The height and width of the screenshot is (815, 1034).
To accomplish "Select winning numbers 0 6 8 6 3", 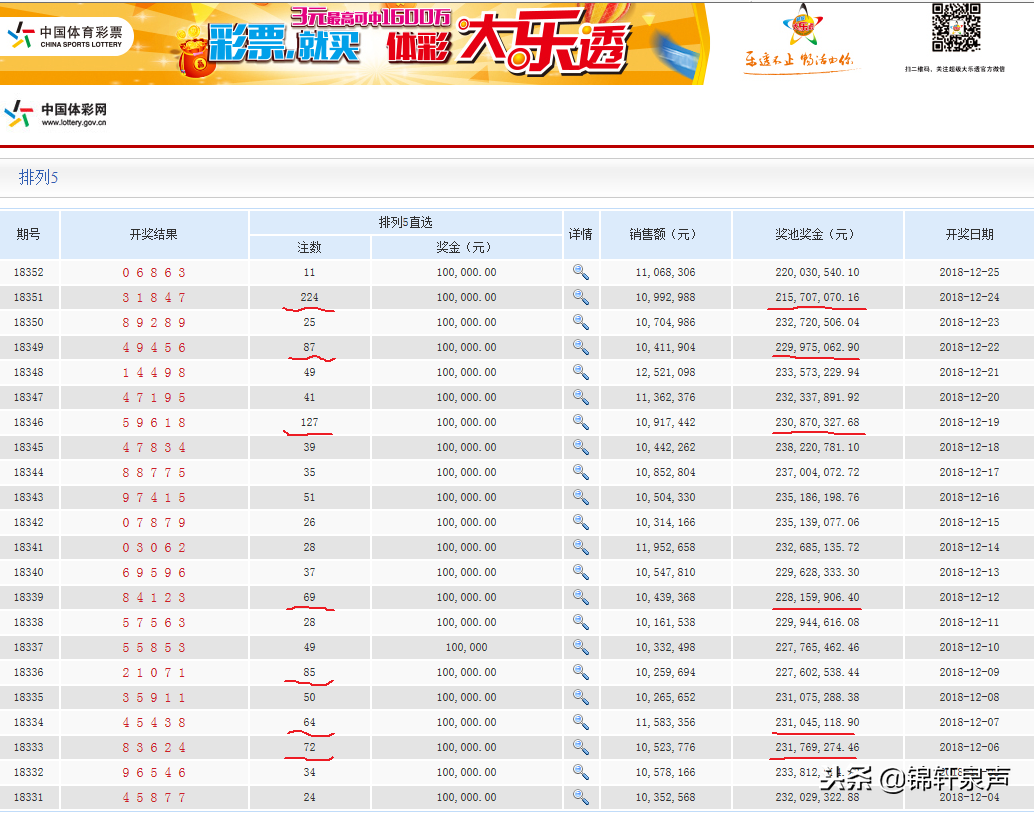I will pos(154,272).
